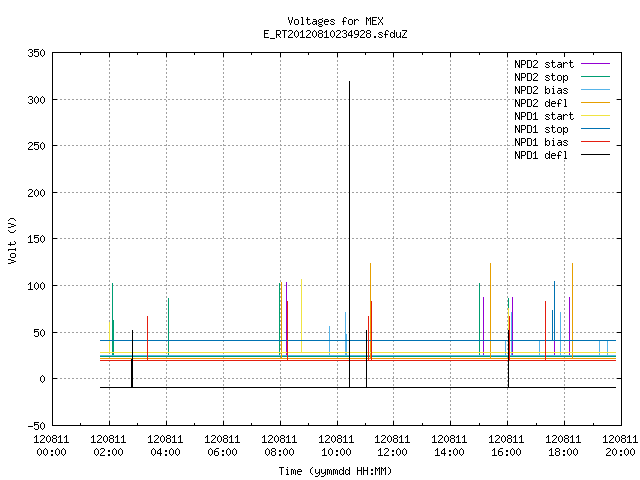
Task: Click the 'Time (yymmdd HH:MM)' x-axis label
Action: [x=335, y=471]
